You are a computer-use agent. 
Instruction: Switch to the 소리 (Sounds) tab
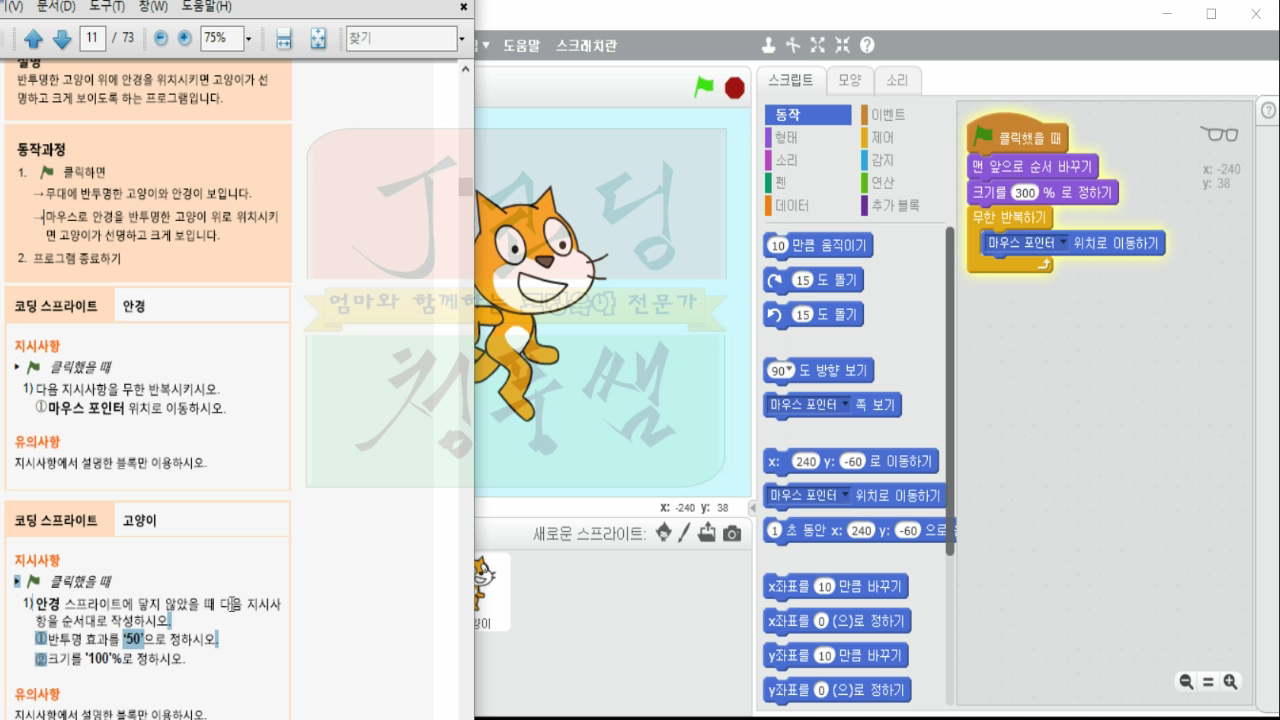897,80
